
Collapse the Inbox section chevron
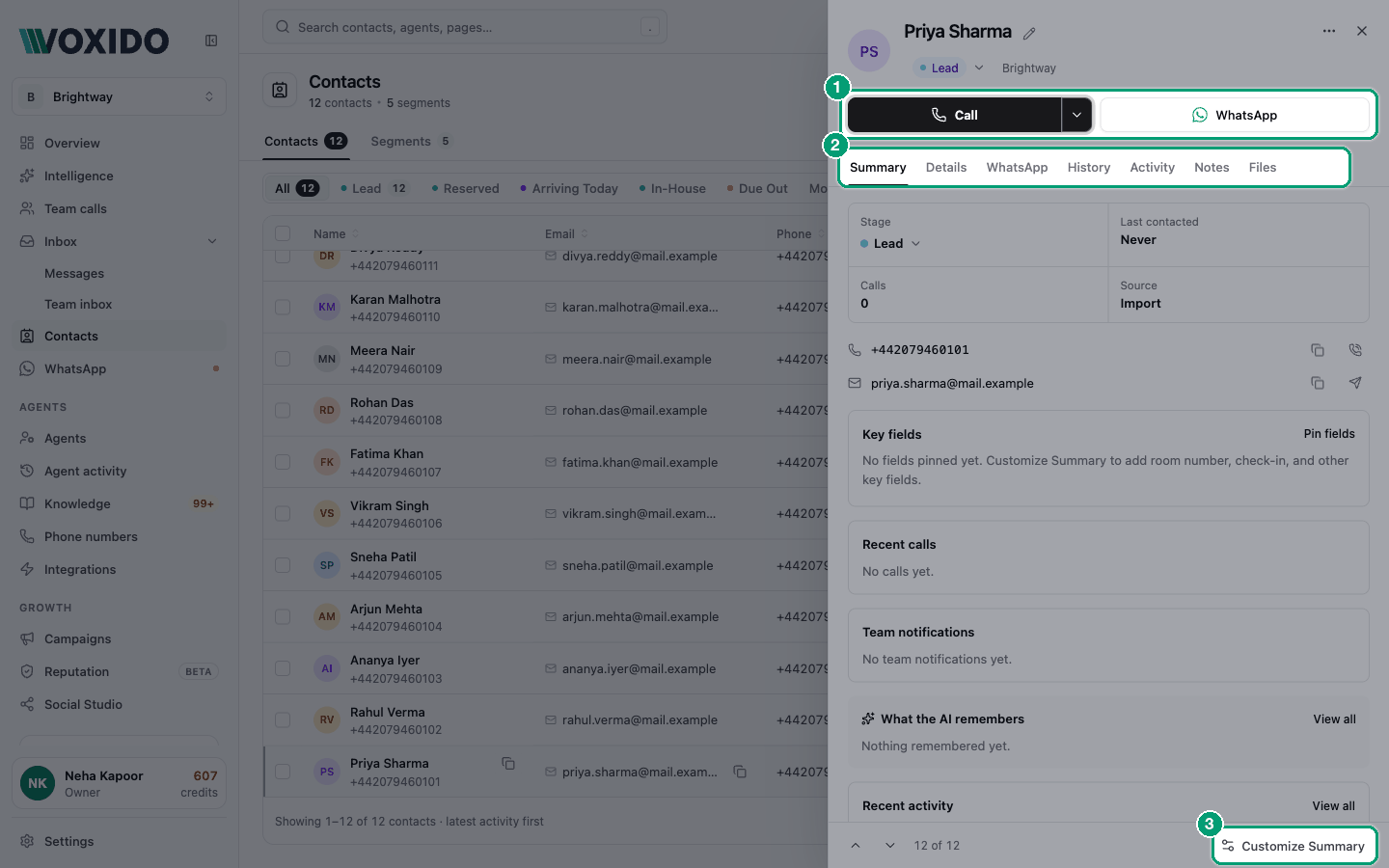[x=212, y=241]
